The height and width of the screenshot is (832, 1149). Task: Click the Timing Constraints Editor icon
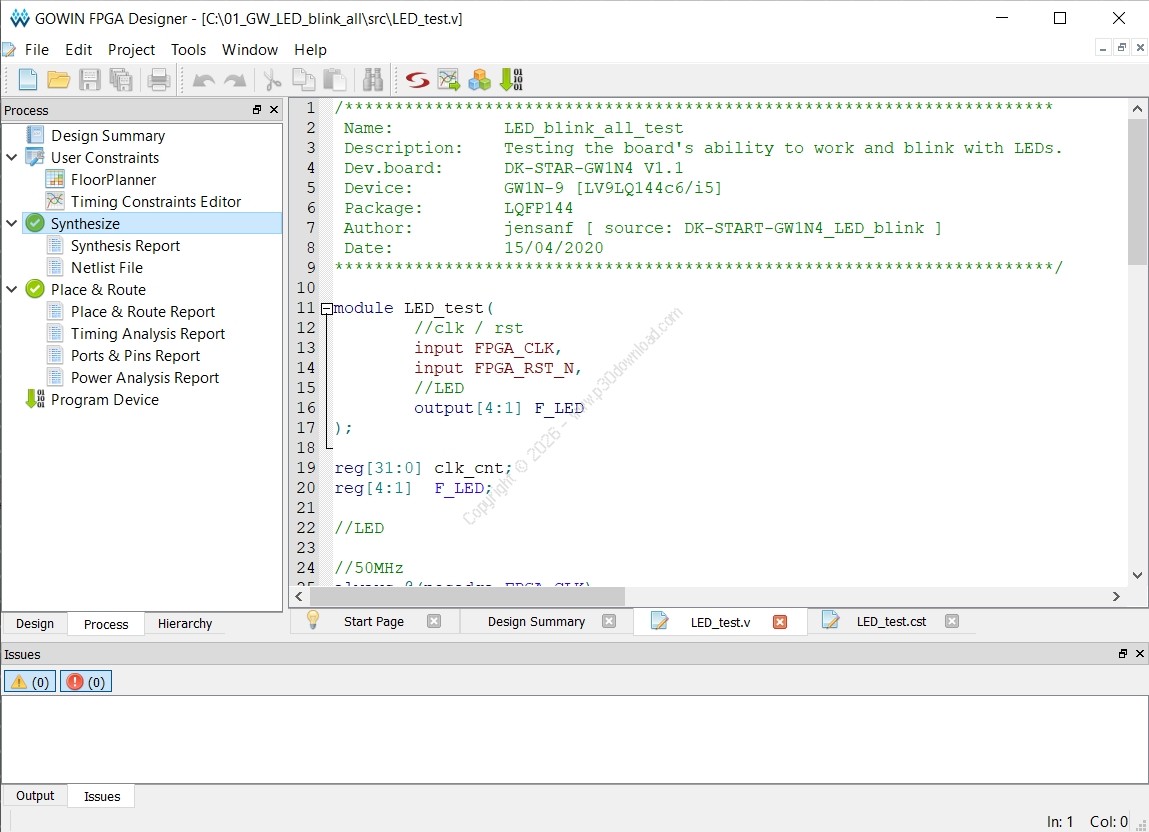pyautogui.click(x=55, y=201)
